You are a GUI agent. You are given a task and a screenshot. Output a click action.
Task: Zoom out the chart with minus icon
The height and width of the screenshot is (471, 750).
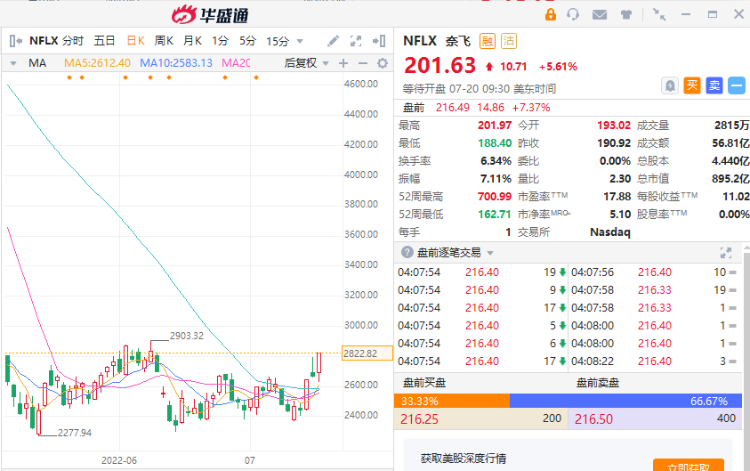click(x=363, y=63)
